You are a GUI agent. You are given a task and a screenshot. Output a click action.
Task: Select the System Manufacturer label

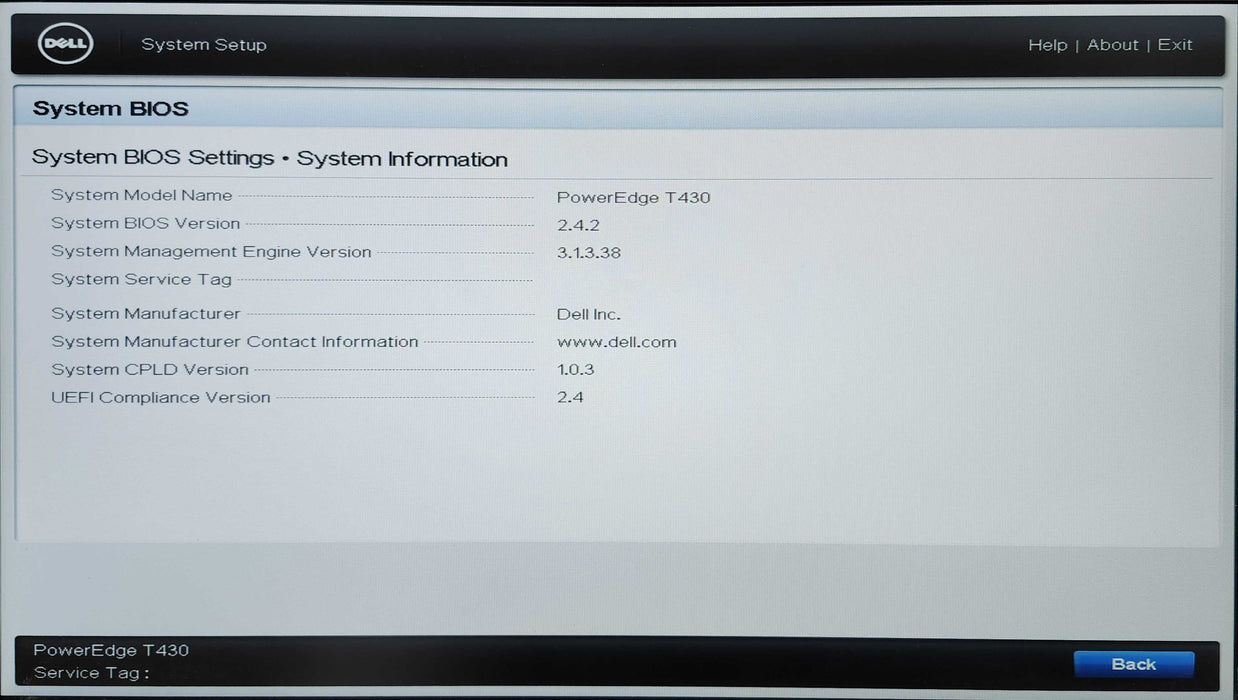point(146,313)
